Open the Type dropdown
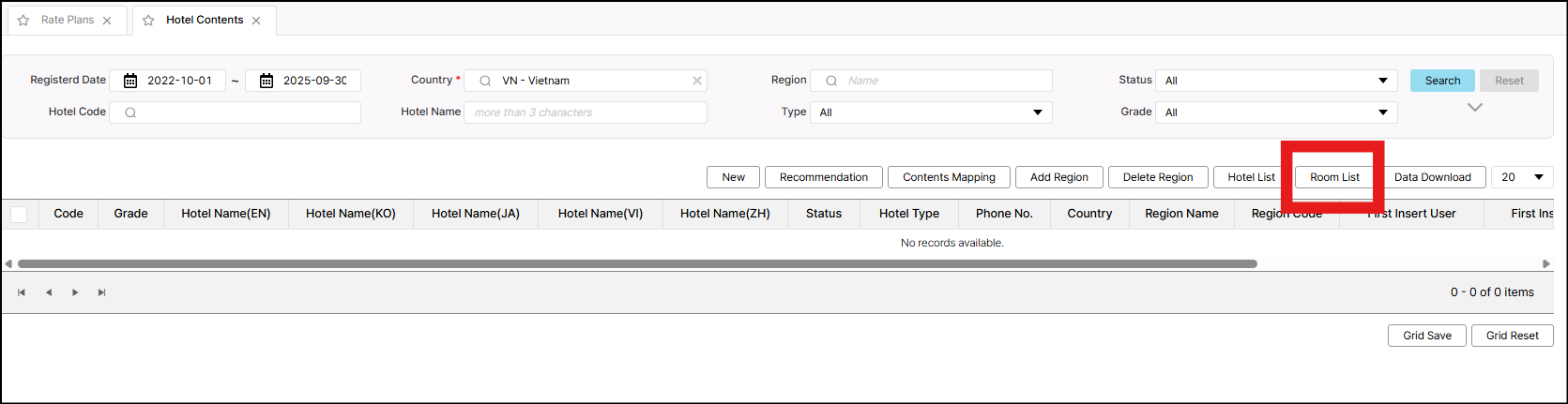Image resolution: width=1568 pixels, height=404 pixels. tap(931, 112)
